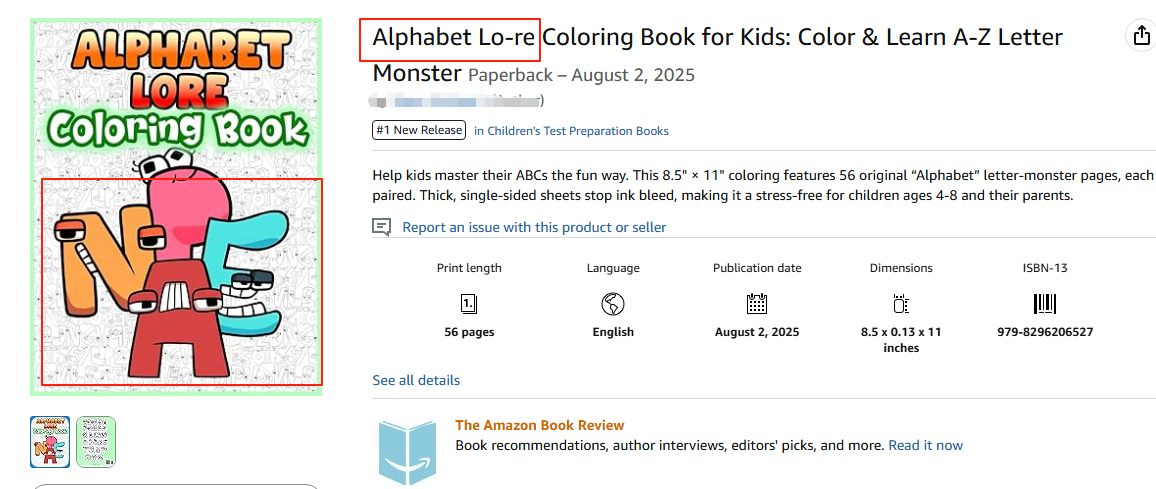This screenshot has height=489, width=1156.
Task: Select the first front cover thumbnail
Action: (x=50, y=442)
